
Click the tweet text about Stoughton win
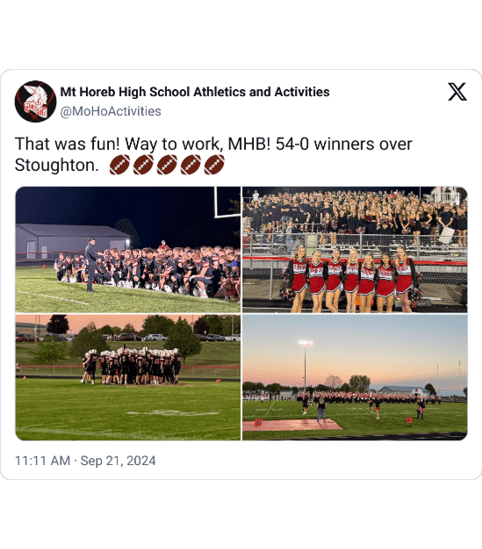pyautogui.click(x=213, y=154)
